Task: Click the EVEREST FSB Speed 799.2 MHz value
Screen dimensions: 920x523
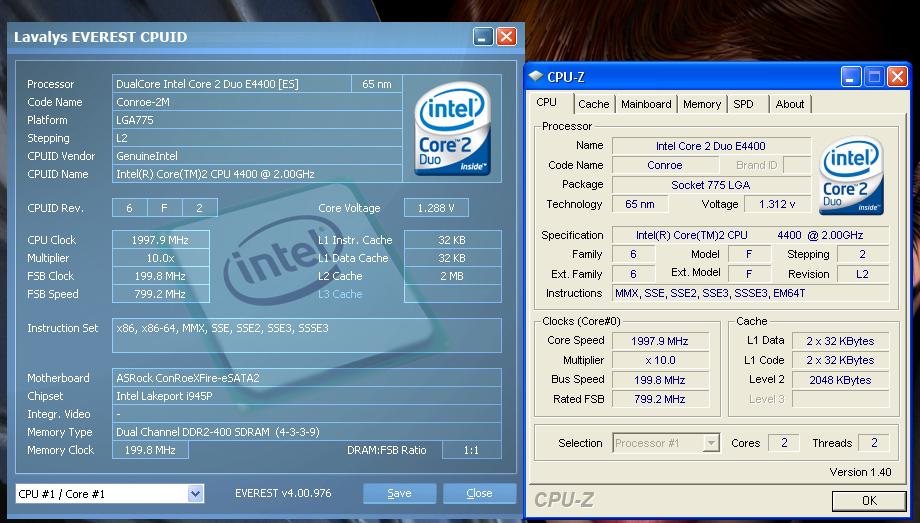Action: (160, 294)
